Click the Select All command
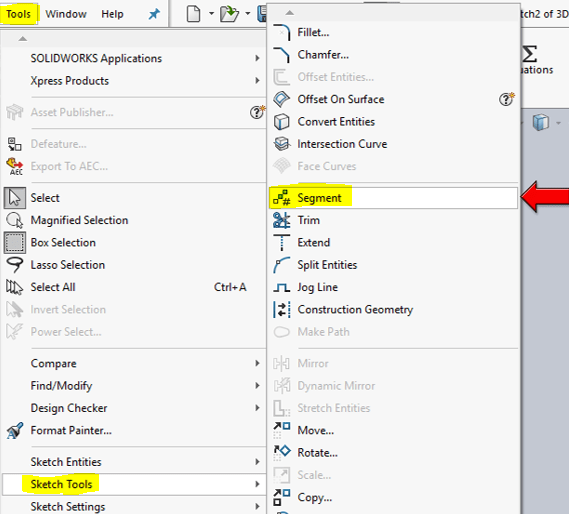Viewport: 569px width, 514px height. [134, 287]
